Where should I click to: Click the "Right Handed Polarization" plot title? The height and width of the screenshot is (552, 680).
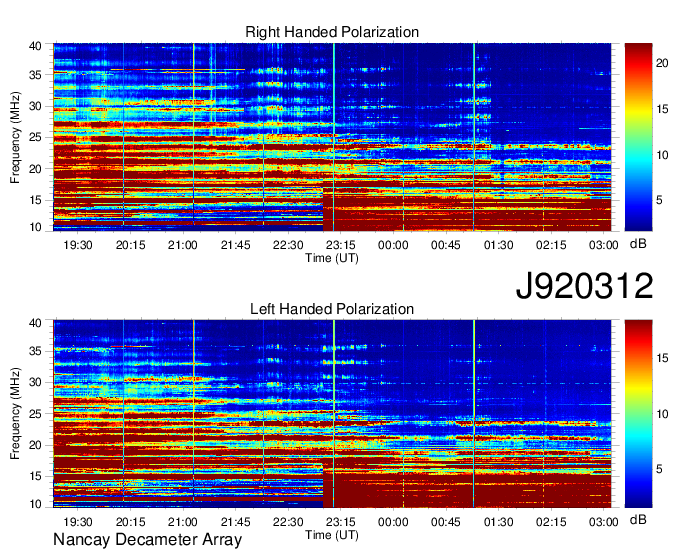[332, 32]
